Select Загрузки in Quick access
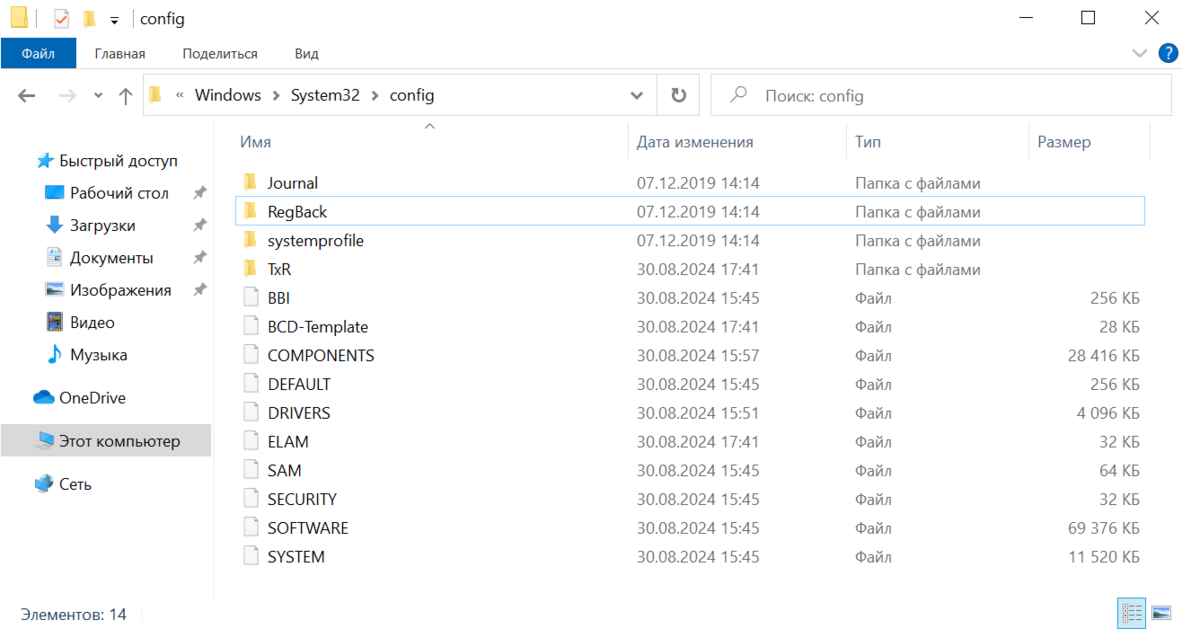The height and width of the screenshot is (629, 1182). [x=102, y=226]
